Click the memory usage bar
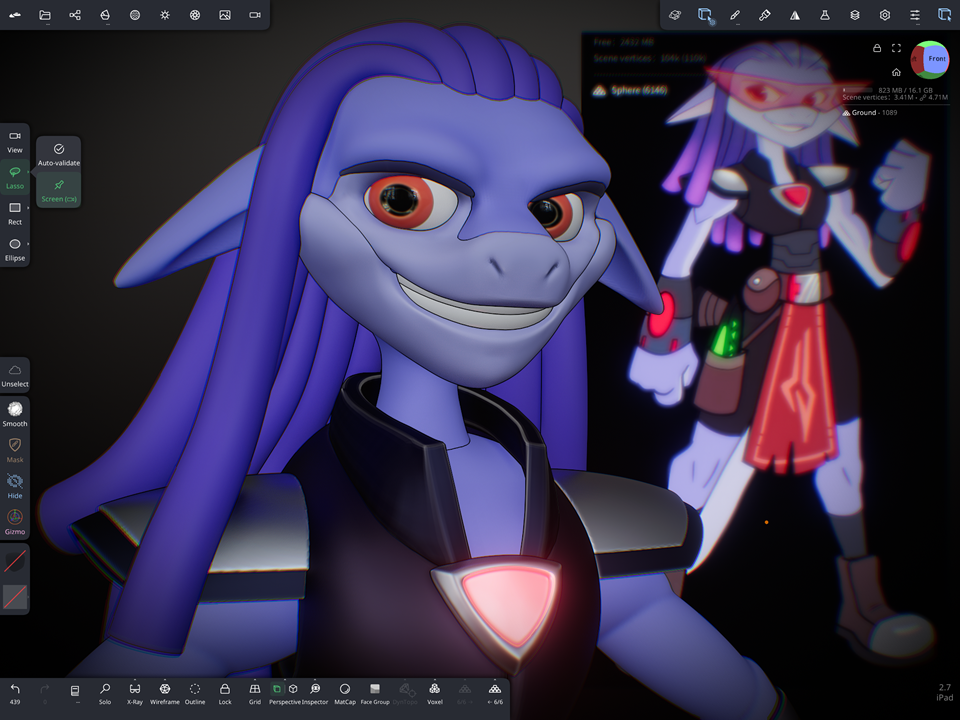Viewport: 960px width, 720px height. pyautogui.click(x=858, y=90)
